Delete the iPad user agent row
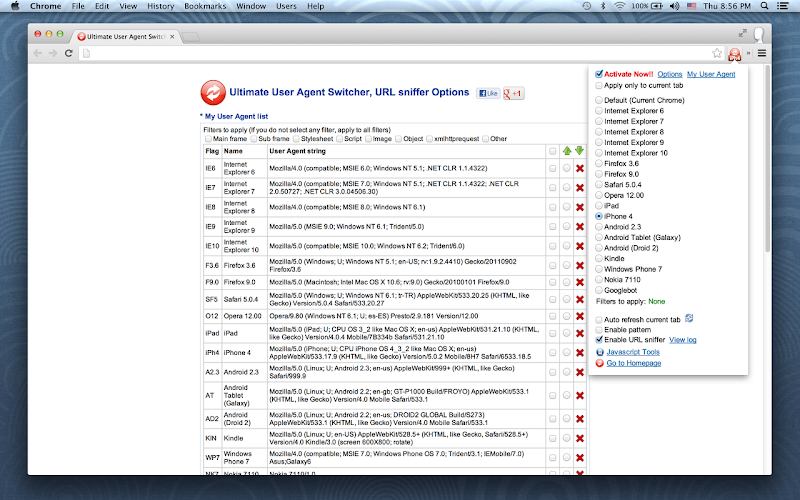The image size is (800, 500). pyautogui.click(x=580, y=333)
